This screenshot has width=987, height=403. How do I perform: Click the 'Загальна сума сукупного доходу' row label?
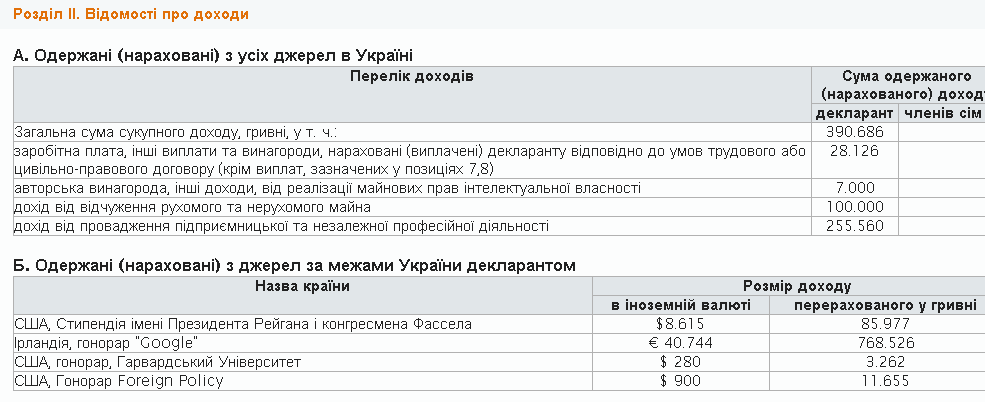(176, 132)
